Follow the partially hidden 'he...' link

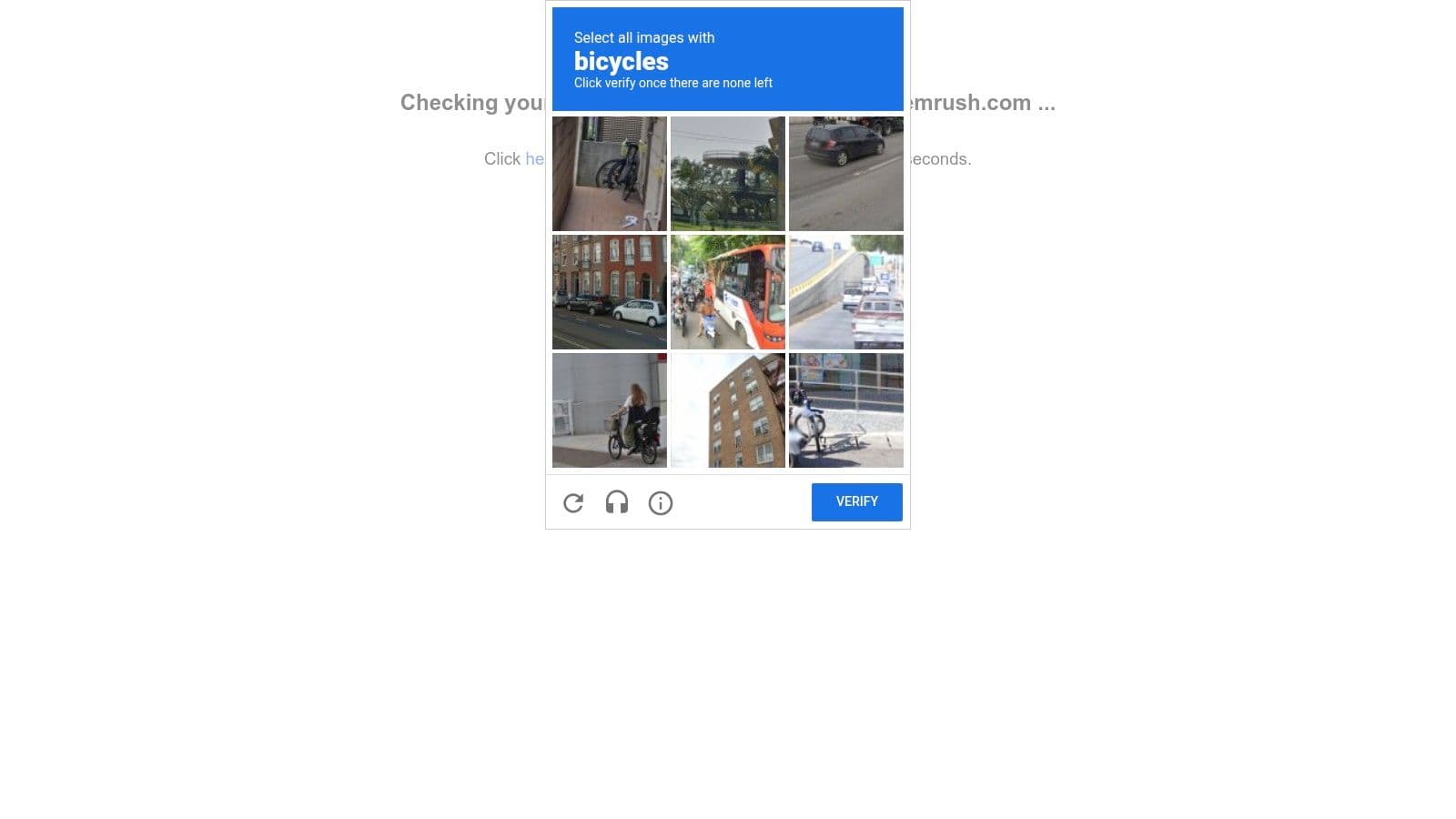coord(535,158)
